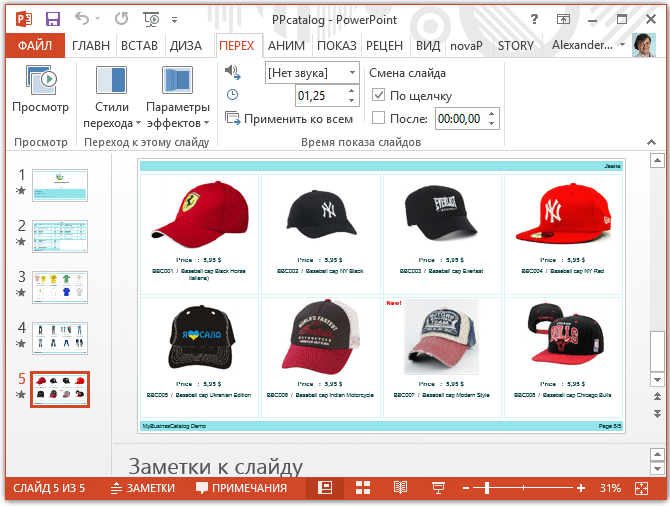Click inside the 01,25 duration field
This screenshot has width=670, height=506.
tap(320, 95)
